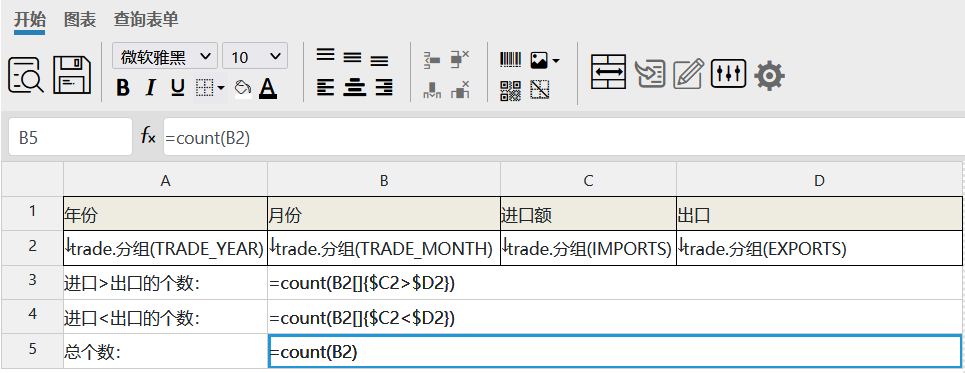
Task: Select column D header
Action: pyautogui.click(x=819, y=180)
